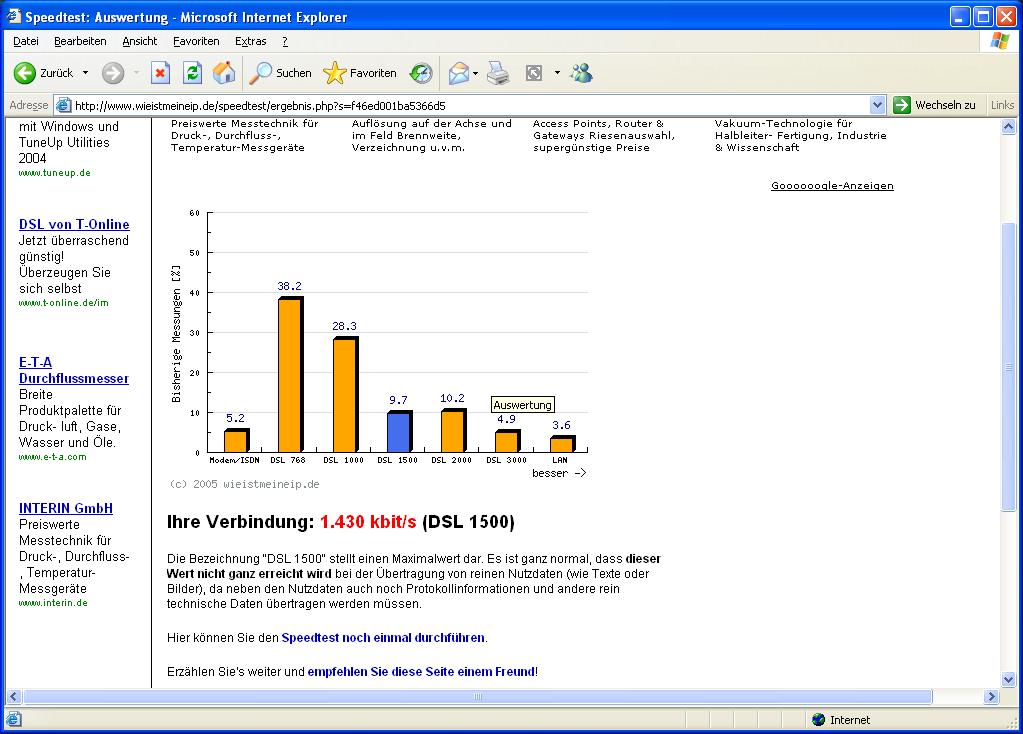Follow the www.tuneup.de link

pyautogui.click(x=55, y=173)
